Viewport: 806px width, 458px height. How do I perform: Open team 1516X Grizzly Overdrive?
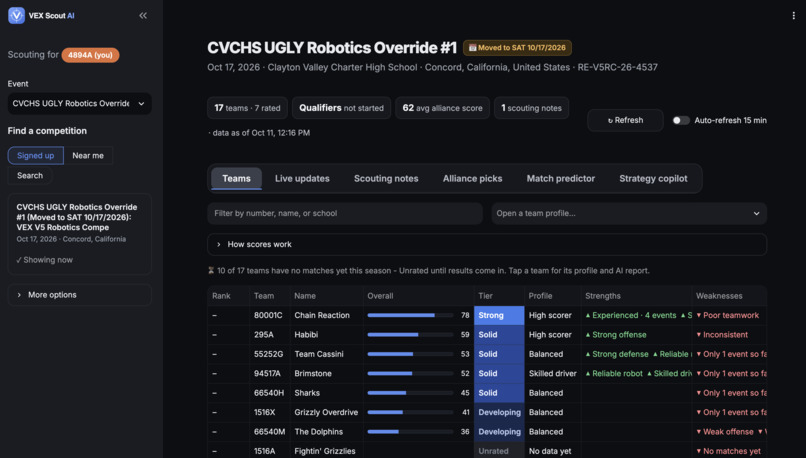(x=487, y=412)
